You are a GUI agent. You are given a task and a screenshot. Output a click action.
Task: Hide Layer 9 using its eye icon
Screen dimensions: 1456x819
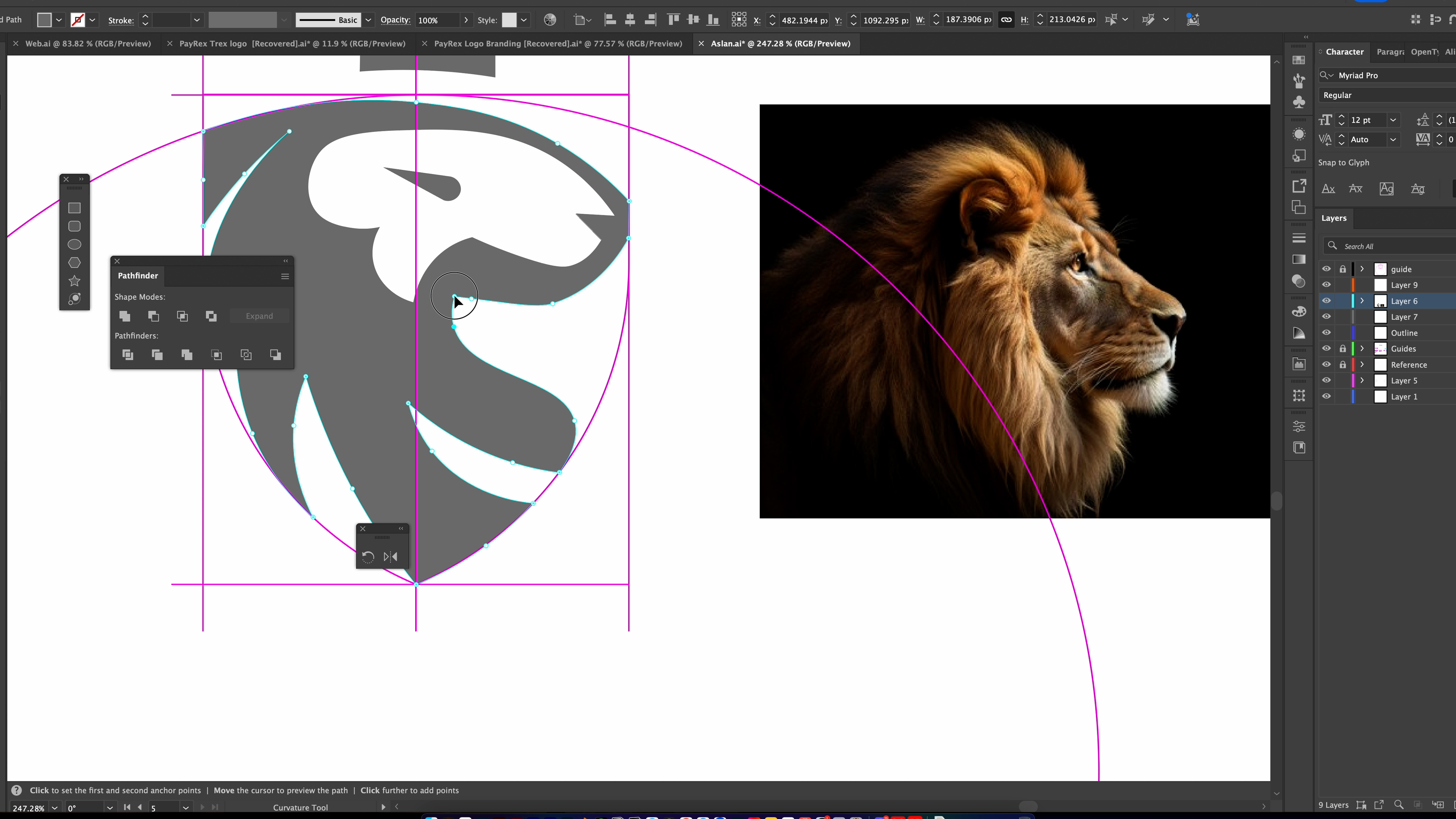(1326, 285)
